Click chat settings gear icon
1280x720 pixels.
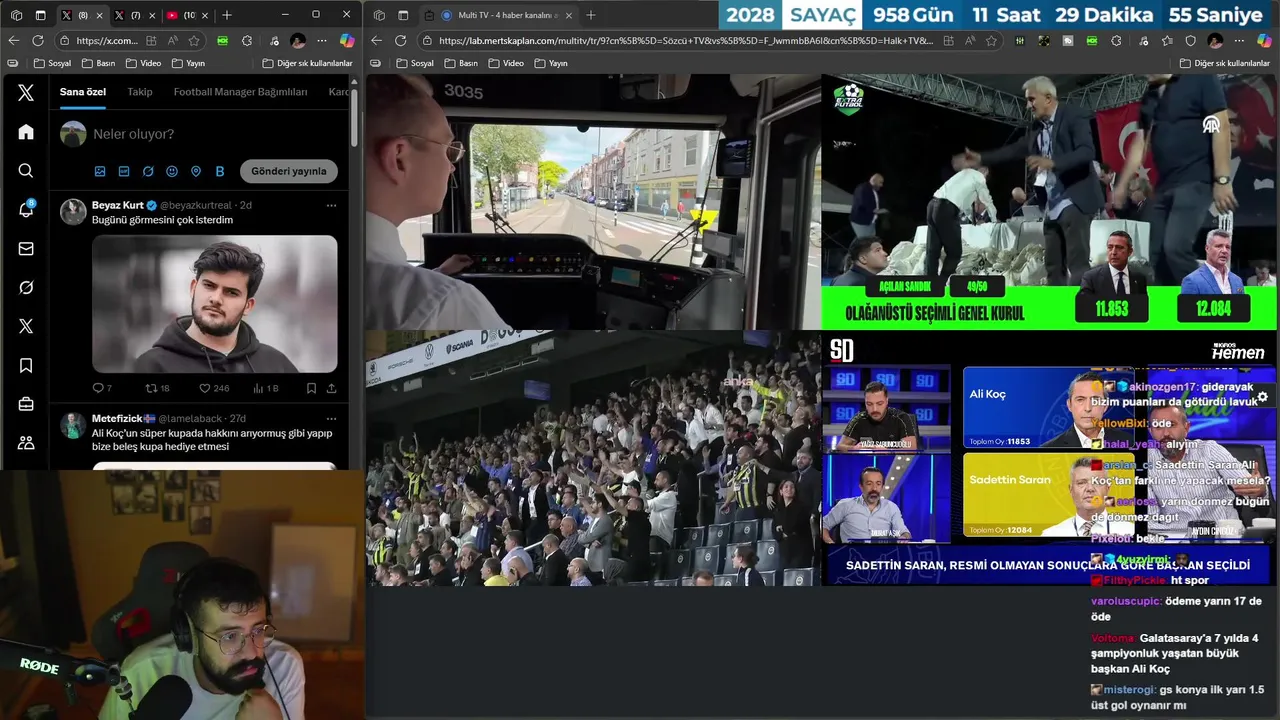click(x=1262, y=397)
